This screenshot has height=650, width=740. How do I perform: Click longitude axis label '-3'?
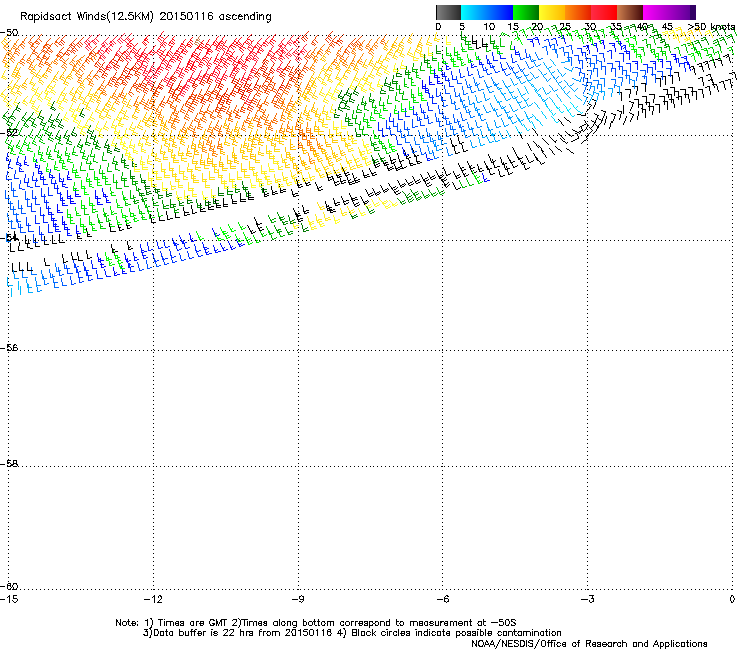click(x=587, y=599)
